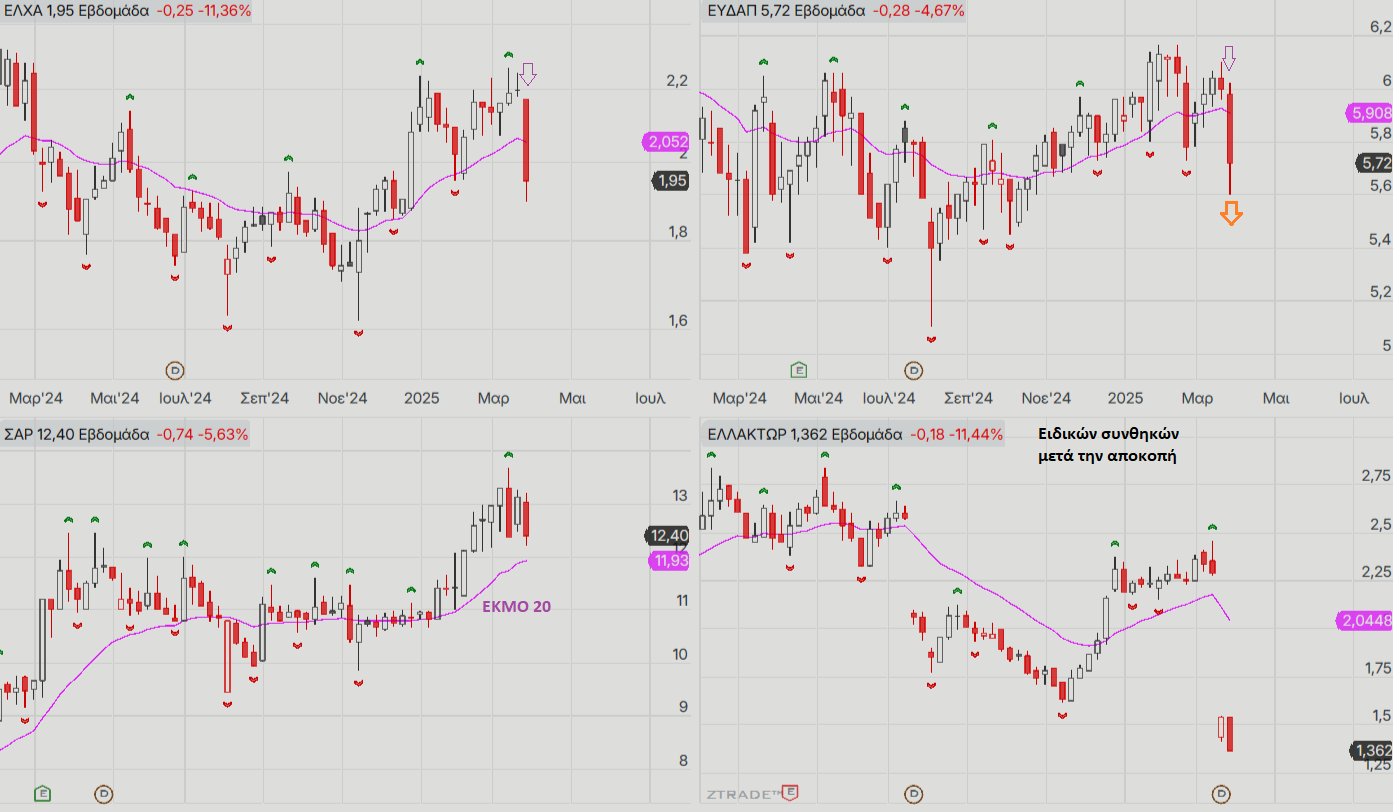
Task: Click the -0,74 -5,63% change value on ΣΑΡ
Action: point(202,435)
